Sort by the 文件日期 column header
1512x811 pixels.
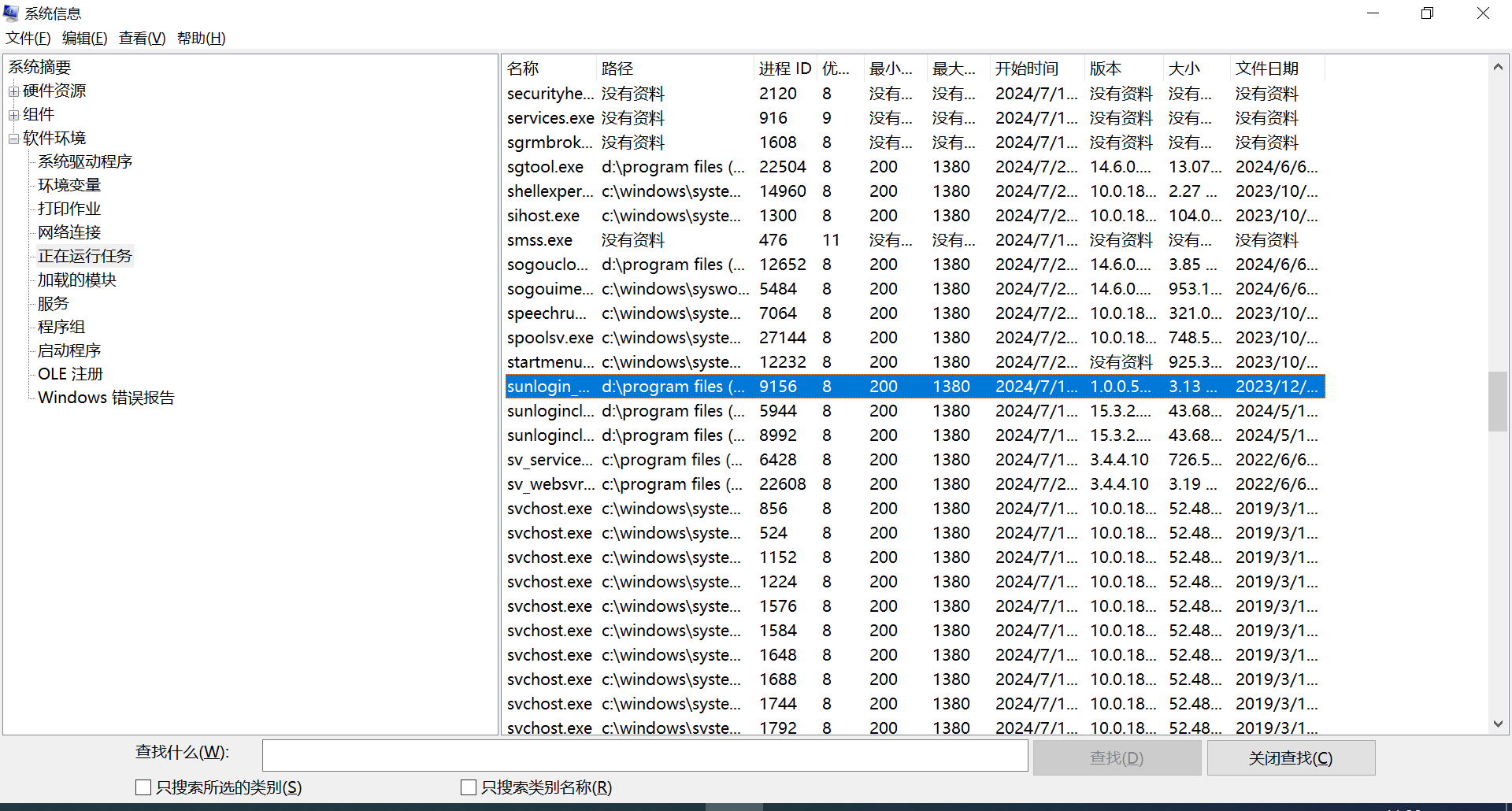[x=1277, y=69]
